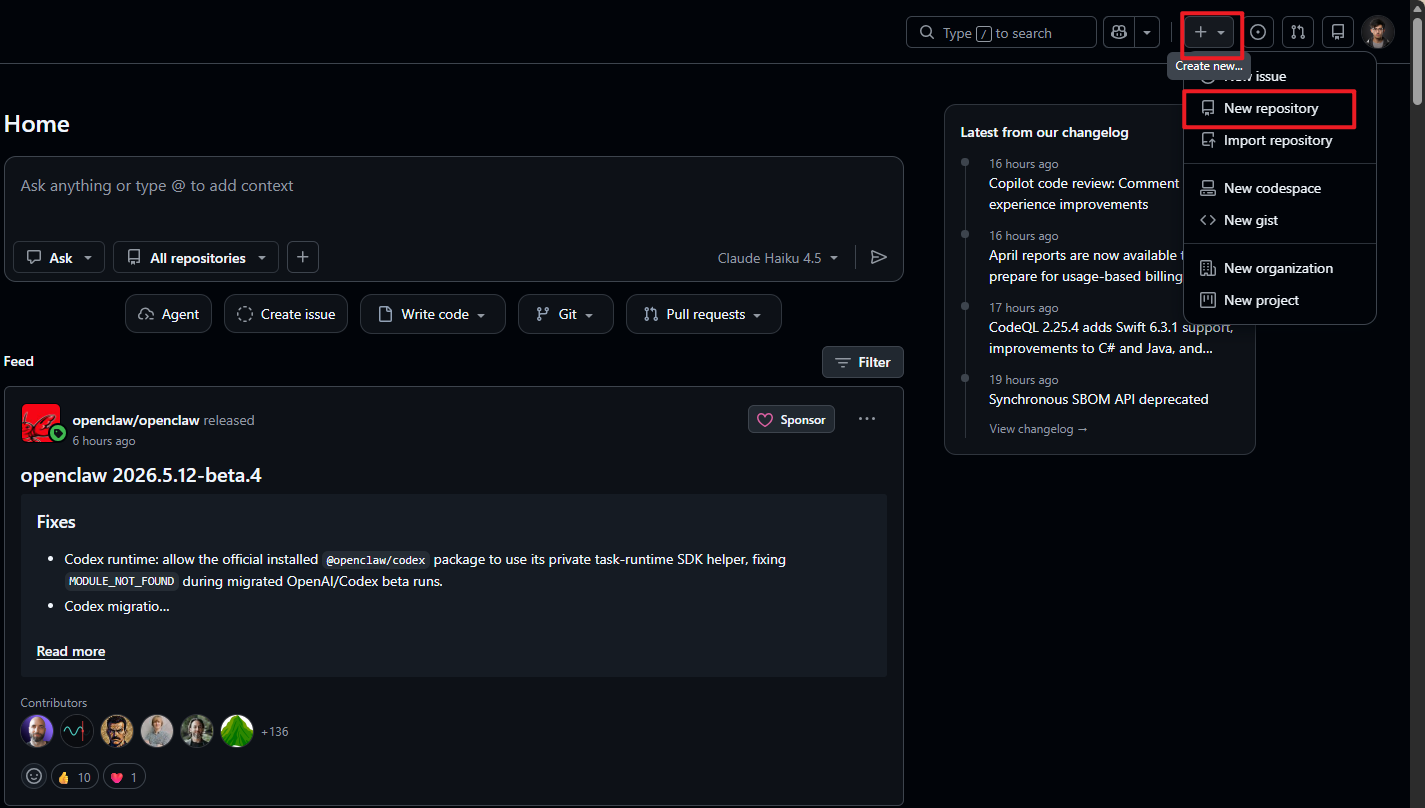
Task: Click the '6 hours ago' release timestamp
Action: click(104, 441)
